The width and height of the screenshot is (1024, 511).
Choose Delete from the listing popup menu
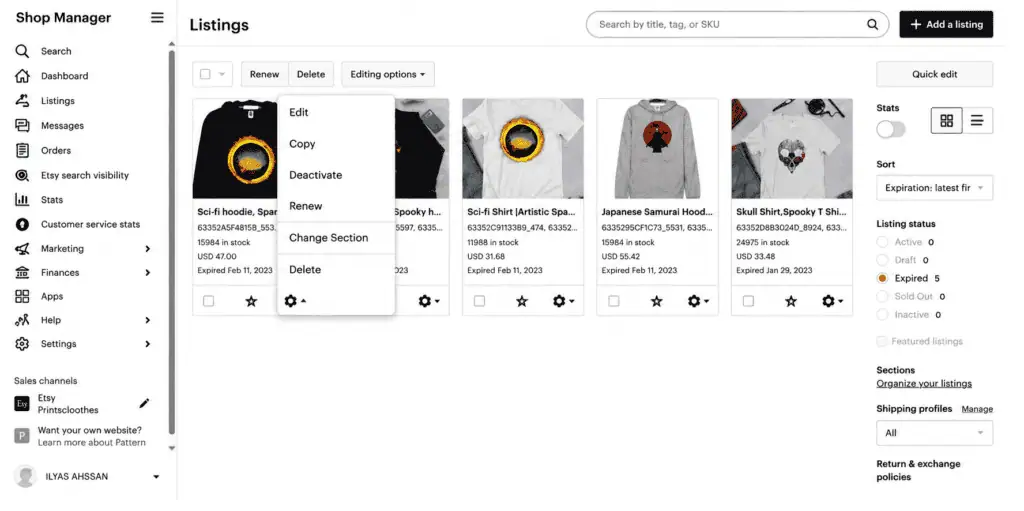click(x=336, y=270)
